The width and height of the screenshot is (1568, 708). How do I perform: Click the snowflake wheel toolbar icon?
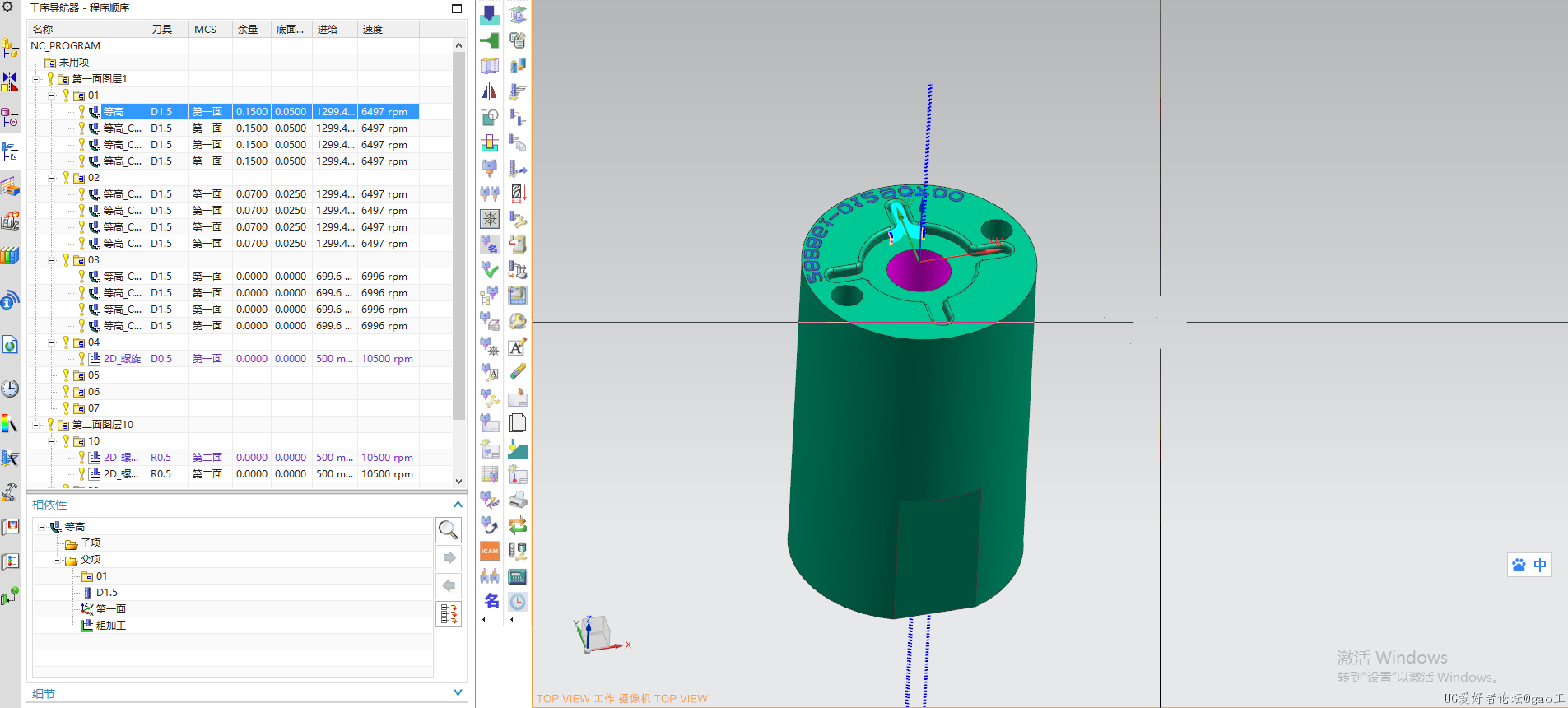[x=490, y=218]
